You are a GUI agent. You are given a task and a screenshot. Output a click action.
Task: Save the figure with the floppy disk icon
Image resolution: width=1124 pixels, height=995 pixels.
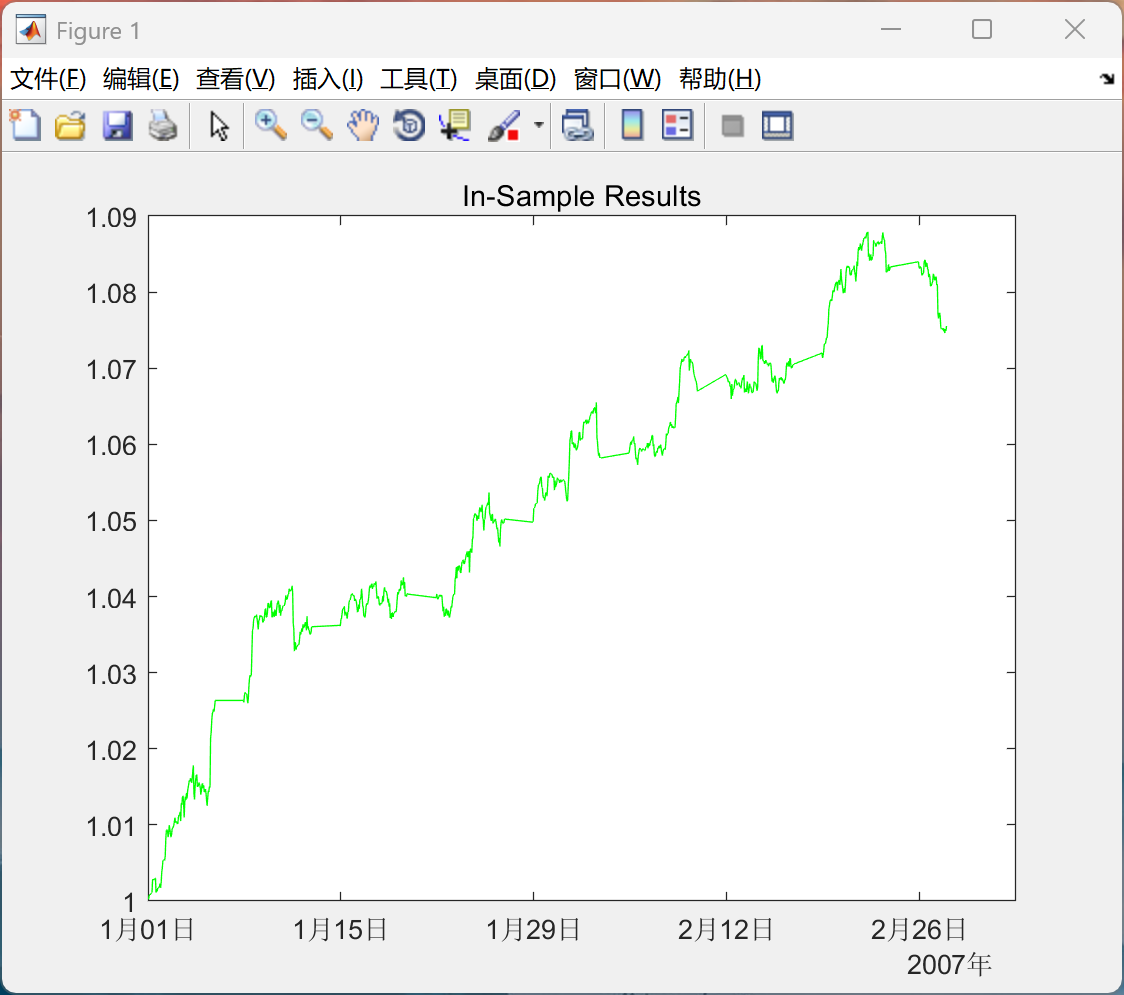pyautogui.click(x=117, y=125)
